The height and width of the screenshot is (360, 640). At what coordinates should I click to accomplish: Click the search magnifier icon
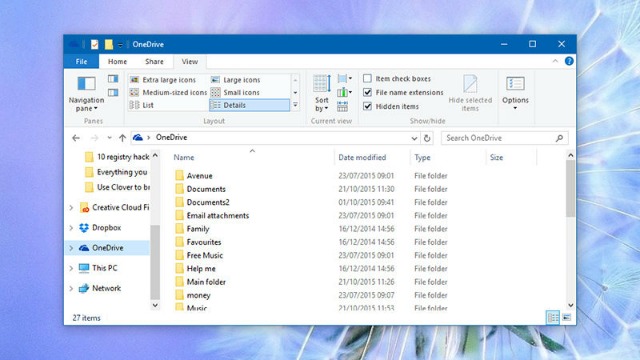point(559,138)
